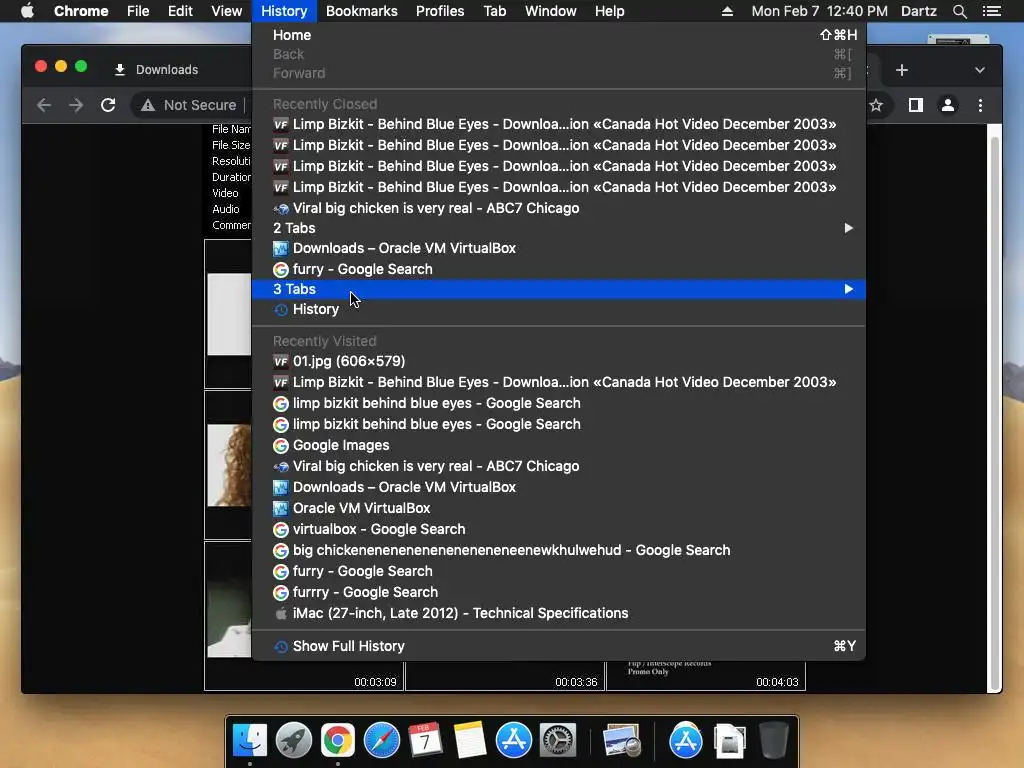Open the Bookmarks menu
This screenshot has height=768, width=1024.
[x=361, y=11]
